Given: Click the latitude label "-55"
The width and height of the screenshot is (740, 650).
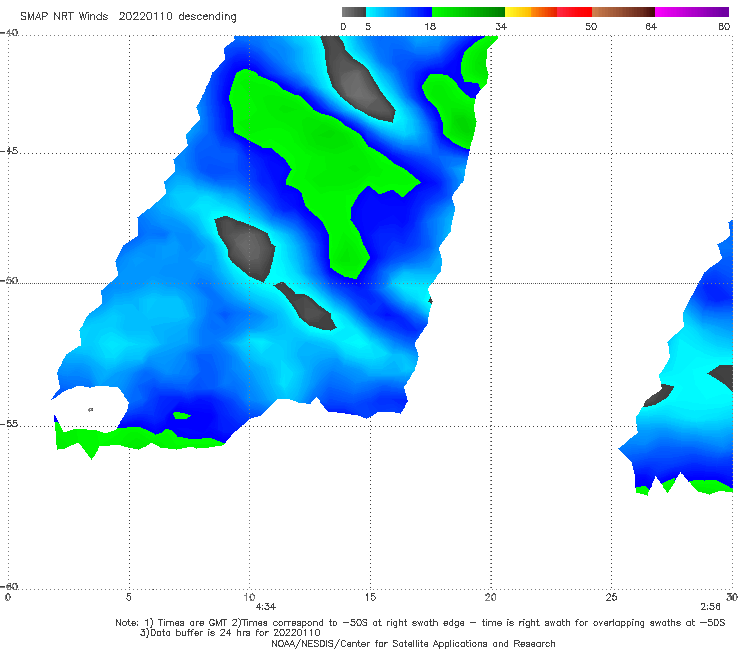Looking at the screenshot, I should [9, 424].
